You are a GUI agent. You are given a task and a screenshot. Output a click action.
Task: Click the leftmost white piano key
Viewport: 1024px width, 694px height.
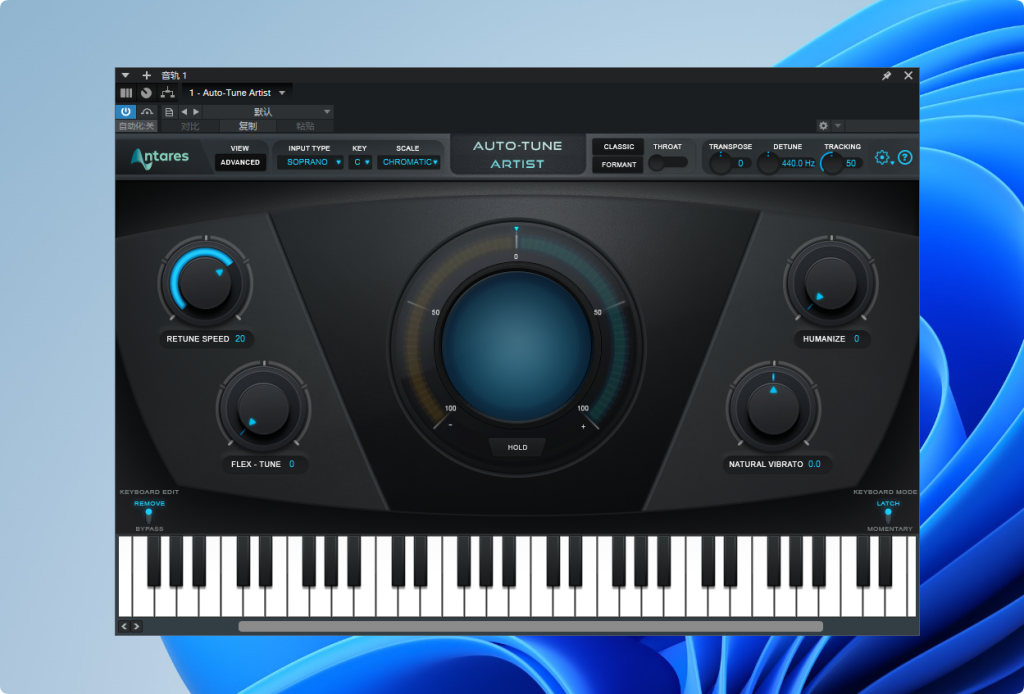pos(125,576)
